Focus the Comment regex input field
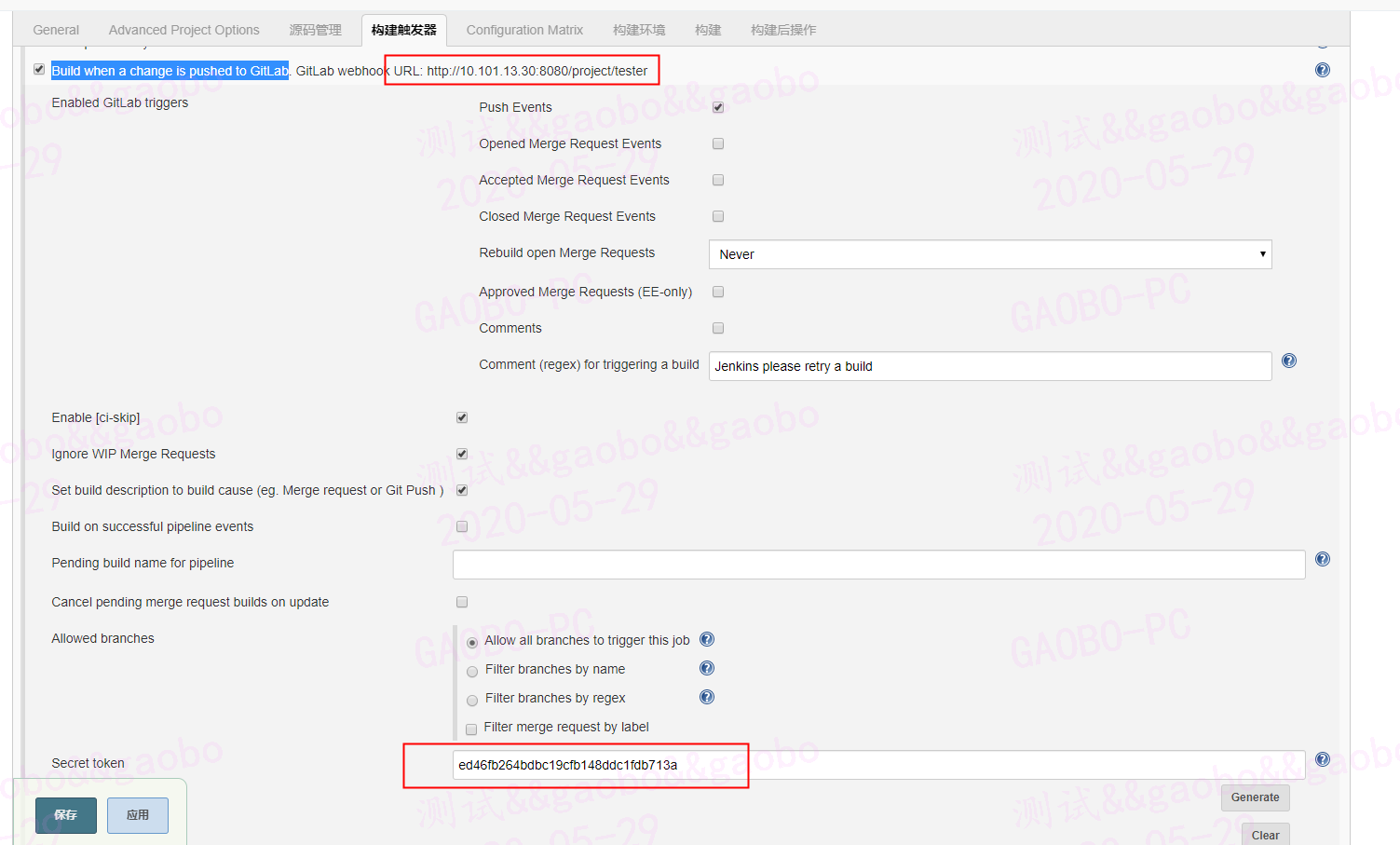The image size is (1400, 845). tap(990, 366)
